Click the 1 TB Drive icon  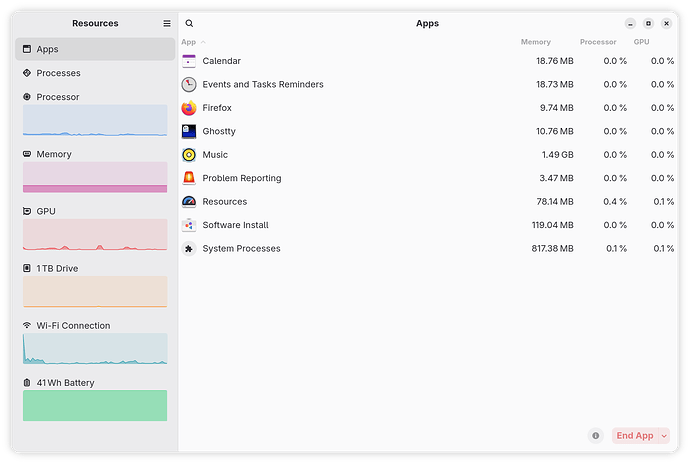(x=27, y=268)
